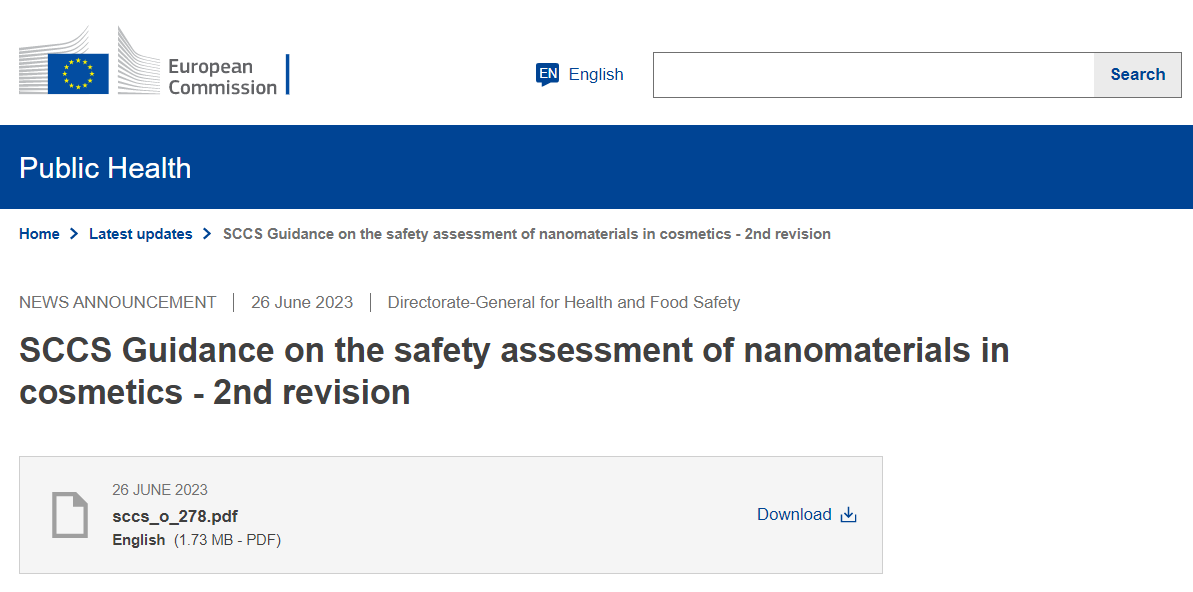Click the Public Health site title
1193x592 pixels.
[x=105, y=167]
